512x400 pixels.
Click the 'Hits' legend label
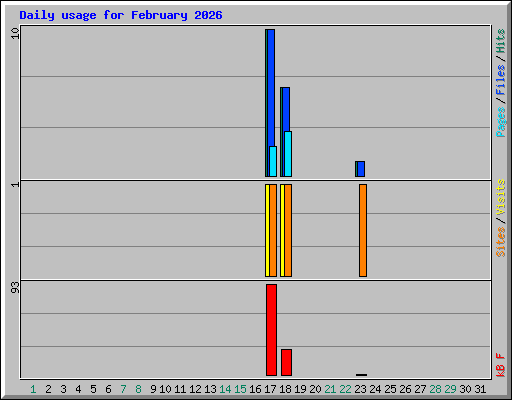pyautogui.click(x=501, y=41)
